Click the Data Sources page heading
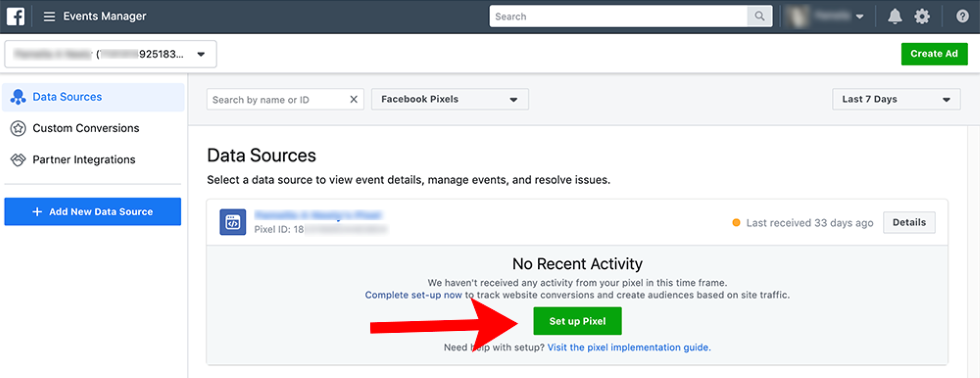This screenshot has height=378, width=980. [261, 156]
